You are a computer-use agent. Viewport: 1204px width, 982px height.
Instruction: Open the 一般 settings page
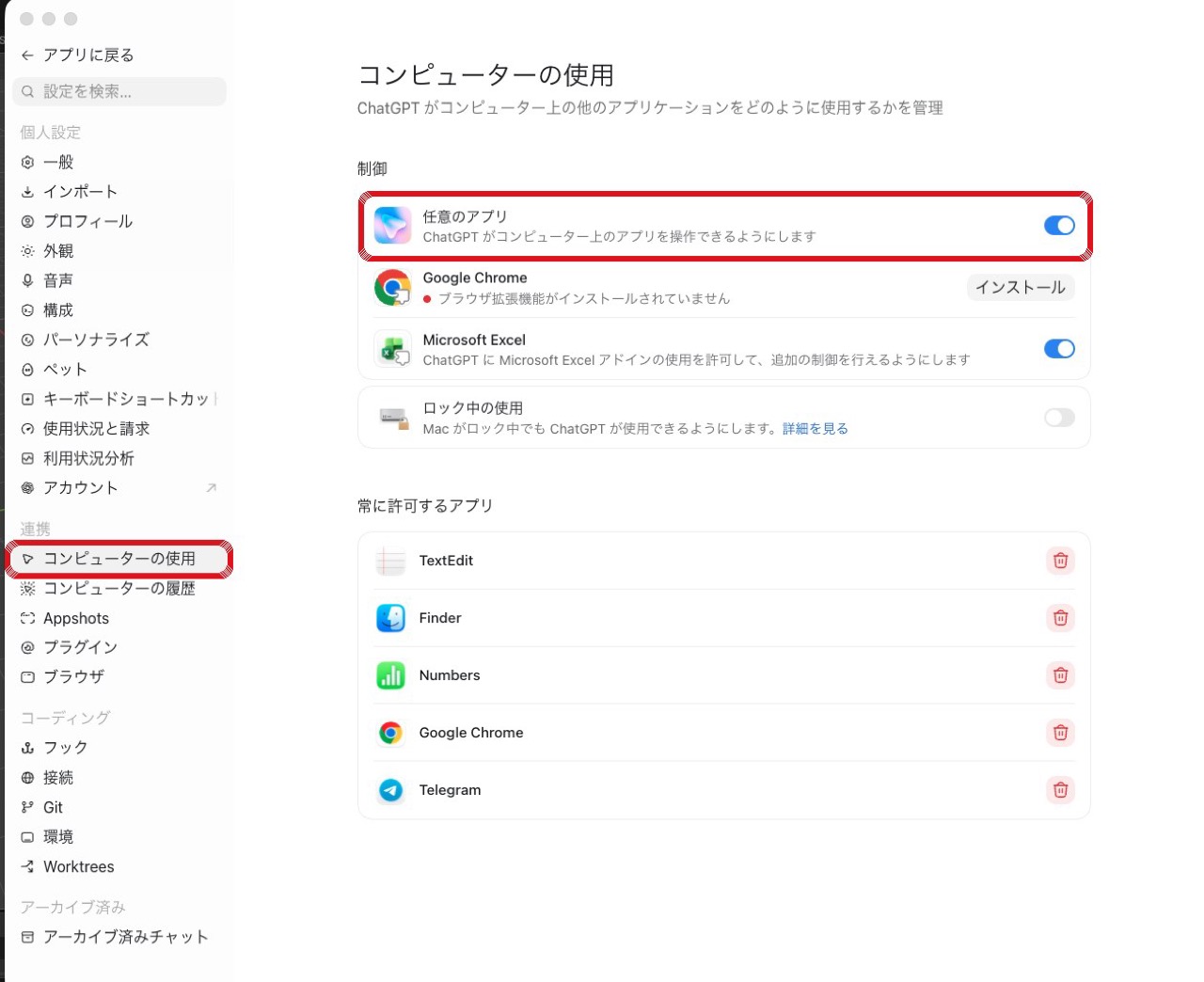[x=119, y=162]
